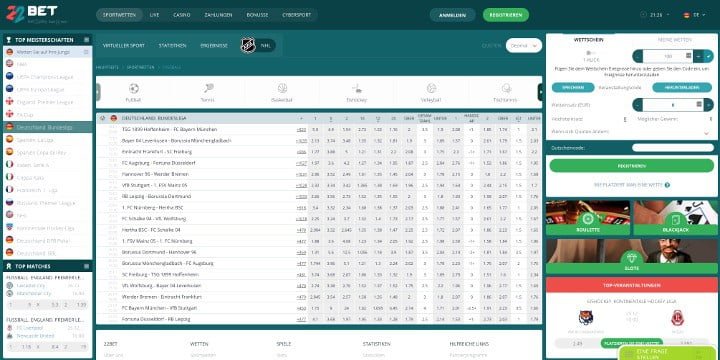Select England Premier League in sidebar
The width and height of the screenshot is (720, 360).
48,102
